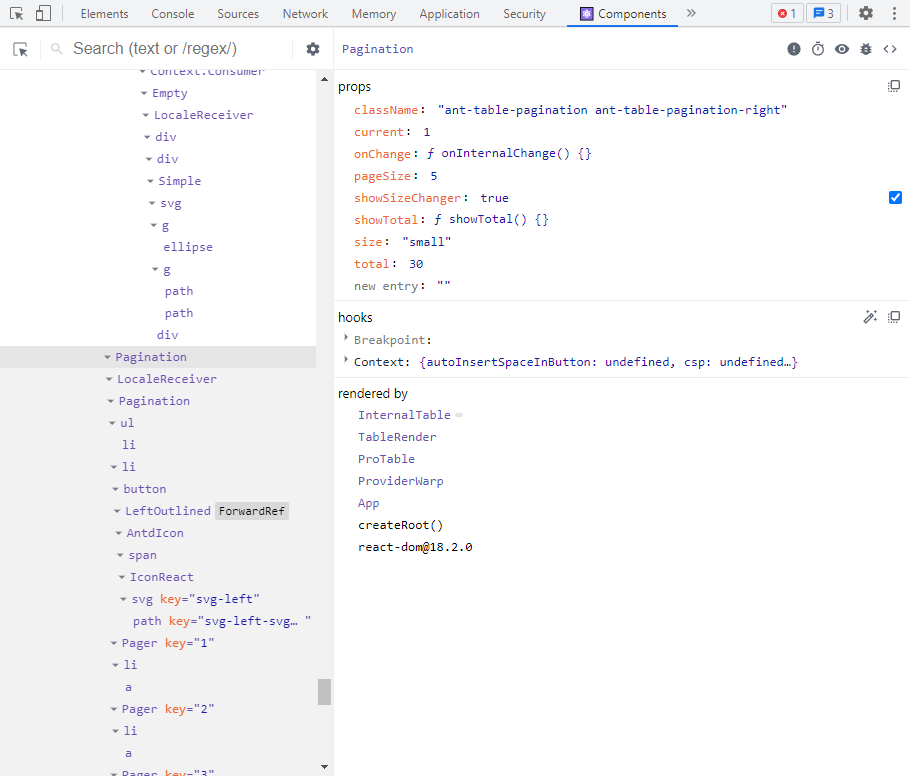Image resolution: width=910 pixels, height=776 pixels.
Task: Select Pager key 2 node
Action: click(168, 709)
